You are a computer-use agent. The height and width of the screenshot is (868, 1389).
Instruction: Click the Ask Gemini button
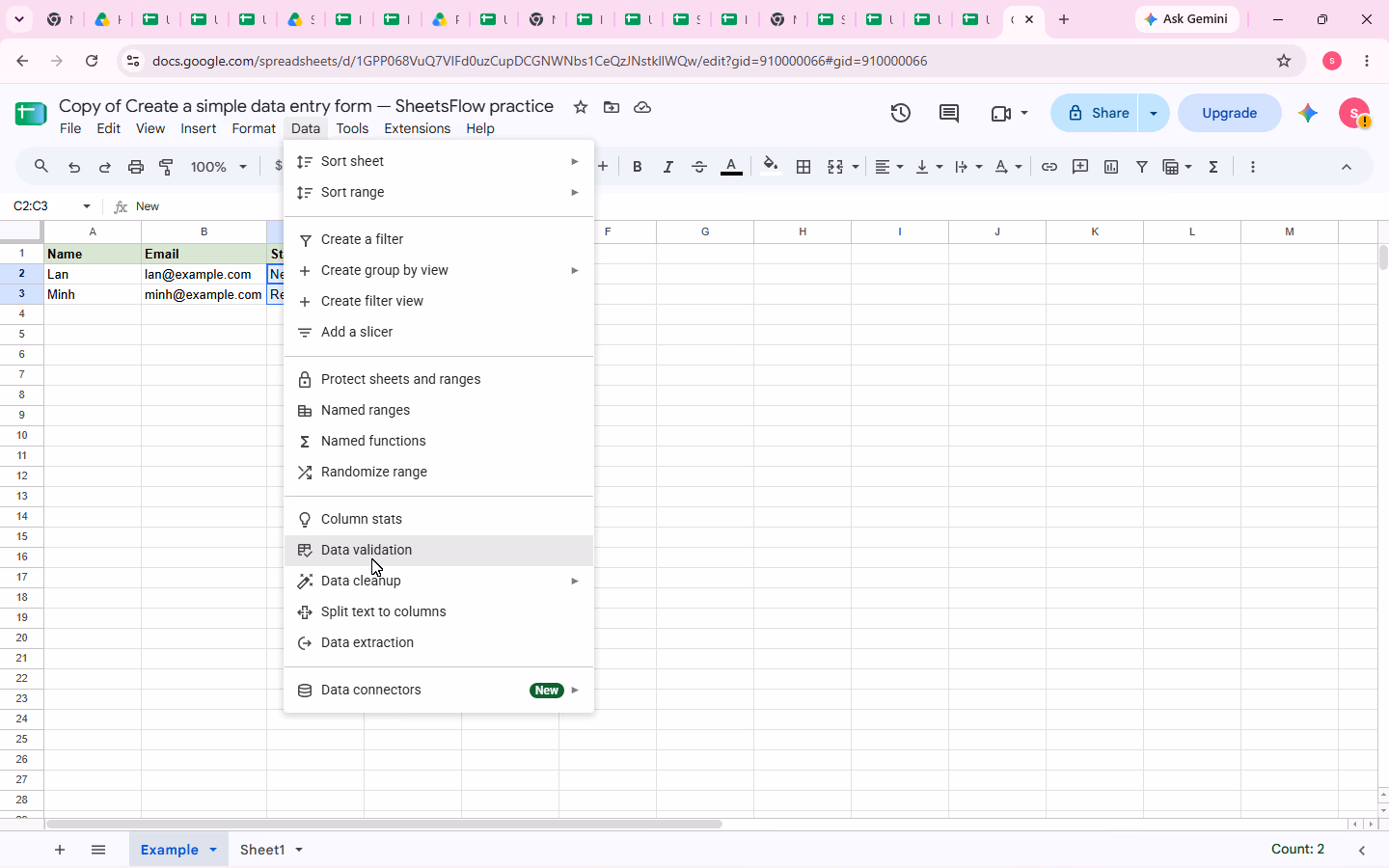tap(1186, 19)
